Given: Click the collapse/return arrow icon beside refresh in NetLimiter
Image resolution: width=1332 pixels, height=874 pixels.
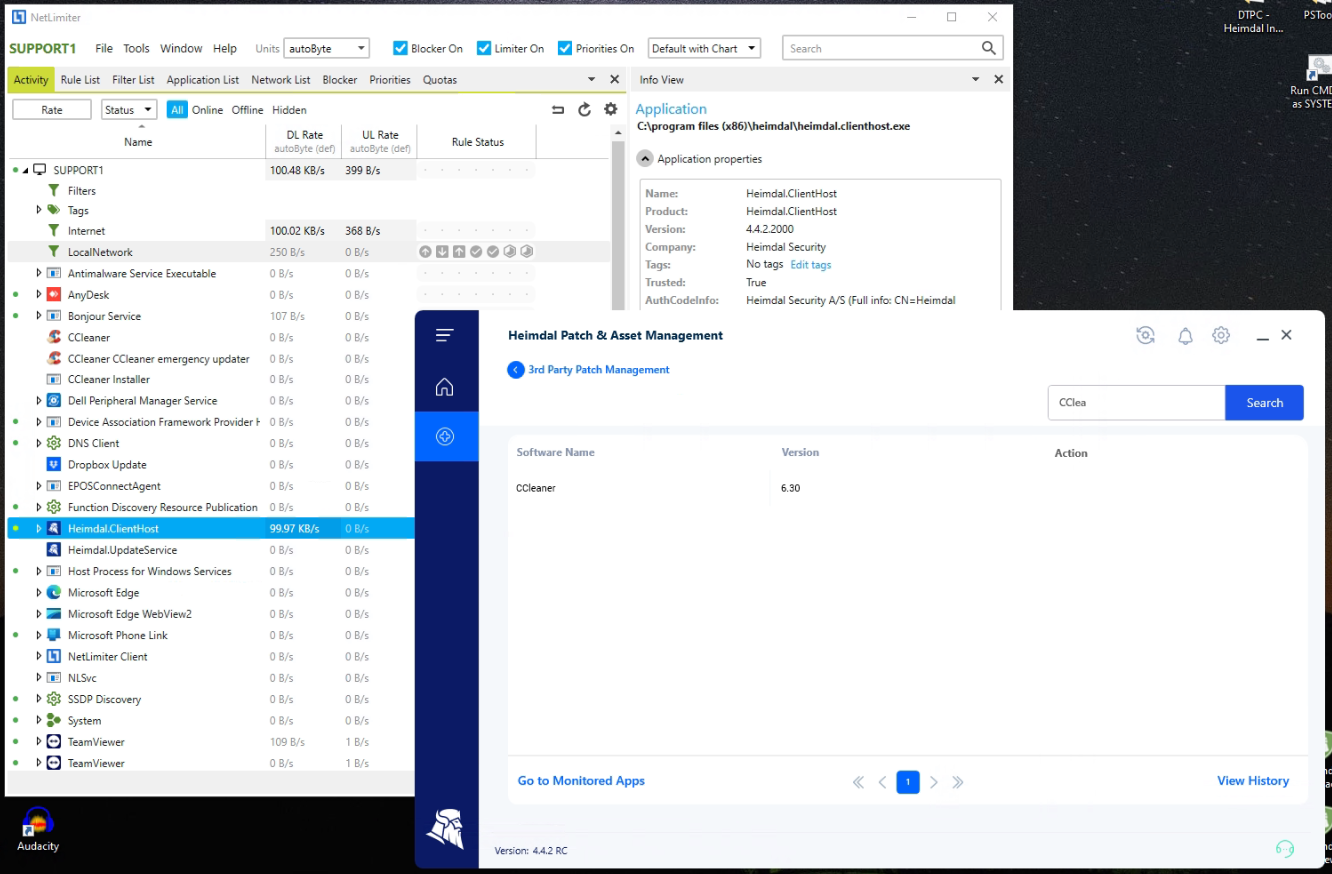Looking at the screenshot, I should [x=558, y=110].
